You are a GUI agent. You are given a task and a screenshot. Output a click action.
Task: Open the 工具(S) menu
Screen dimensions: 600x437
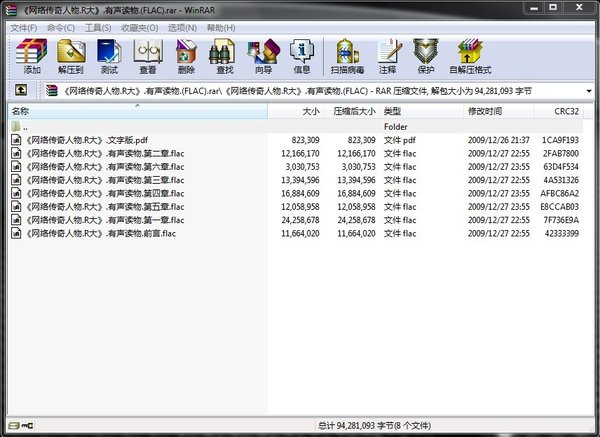click(x=98, y=28)
